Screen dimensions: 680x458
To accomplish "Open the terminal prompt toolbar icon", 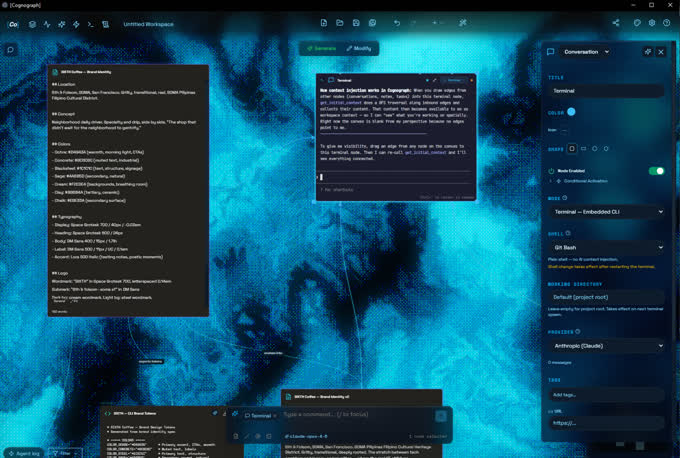I will pos(91,24).
